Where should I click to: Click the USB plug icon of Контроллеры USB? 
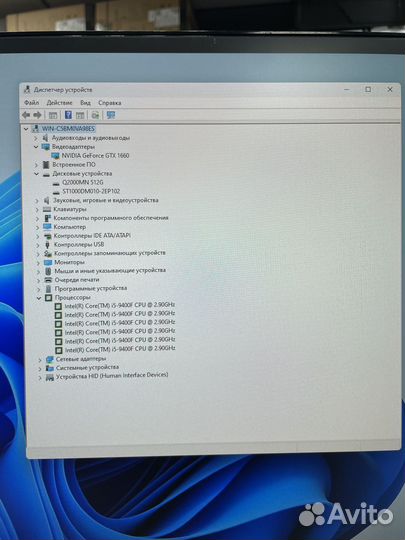point(48,245)
